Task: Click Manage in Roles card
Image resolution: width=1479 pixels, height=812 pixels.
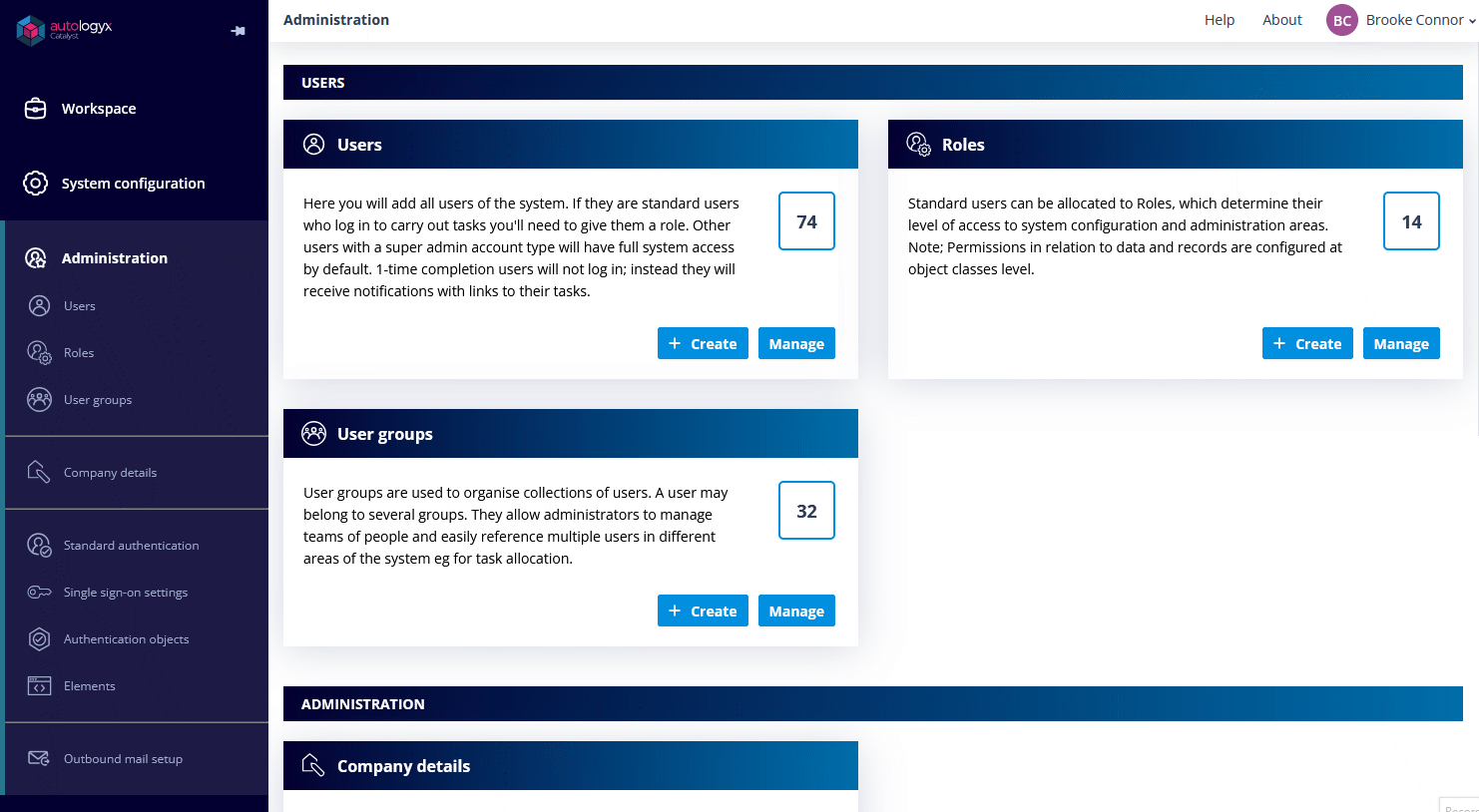Action: [x=1401, y=343]
